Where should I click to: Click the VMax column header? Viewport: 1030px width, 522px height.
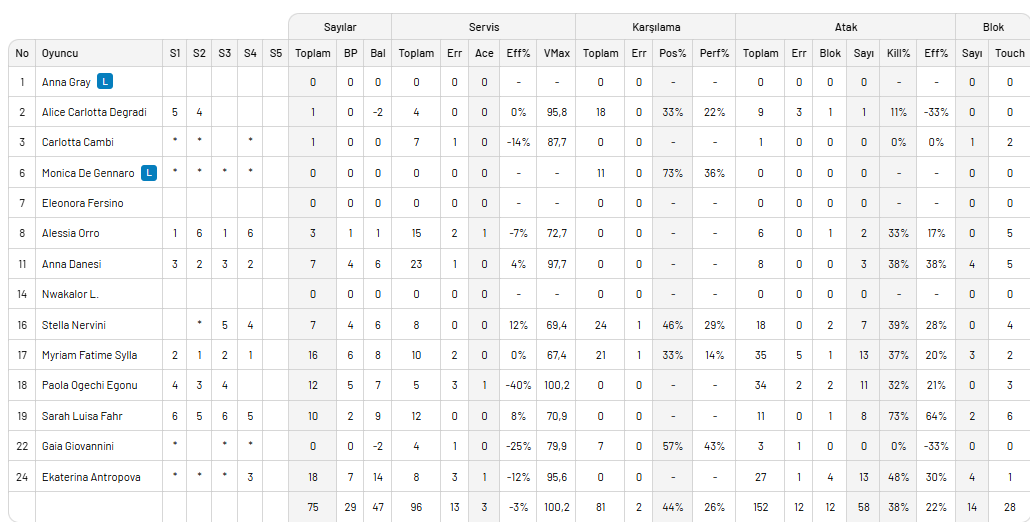[x=556, y=53]
